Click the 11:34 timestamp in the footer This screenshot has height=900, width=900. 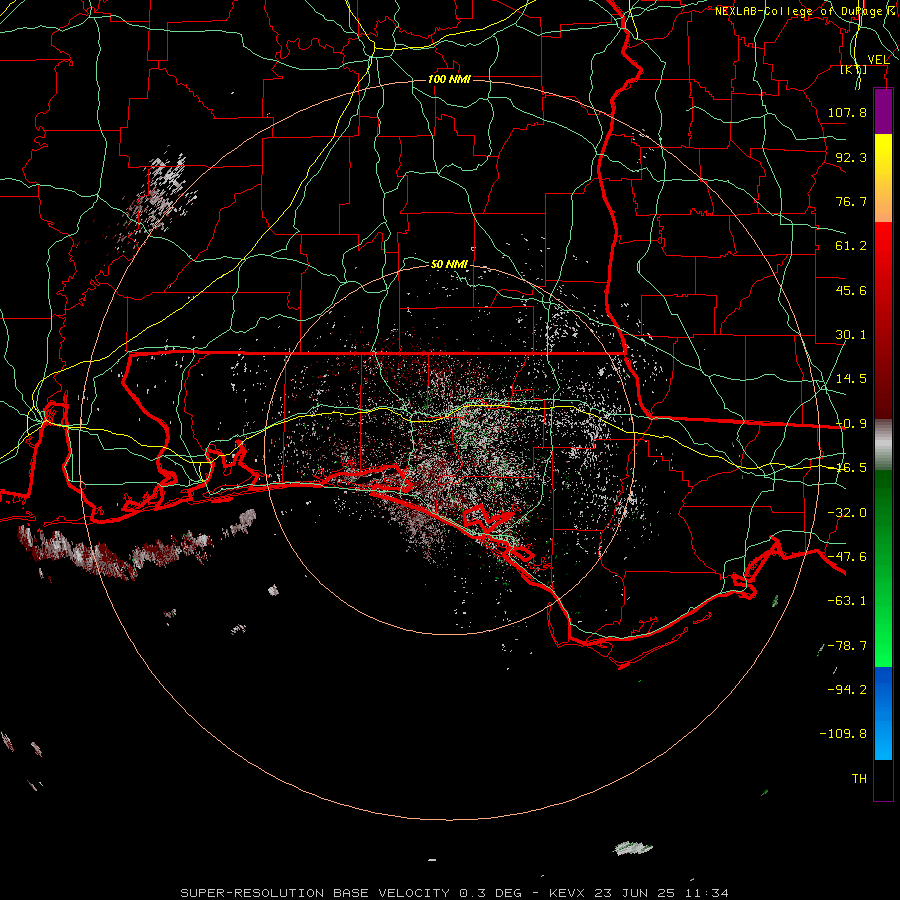707,893
